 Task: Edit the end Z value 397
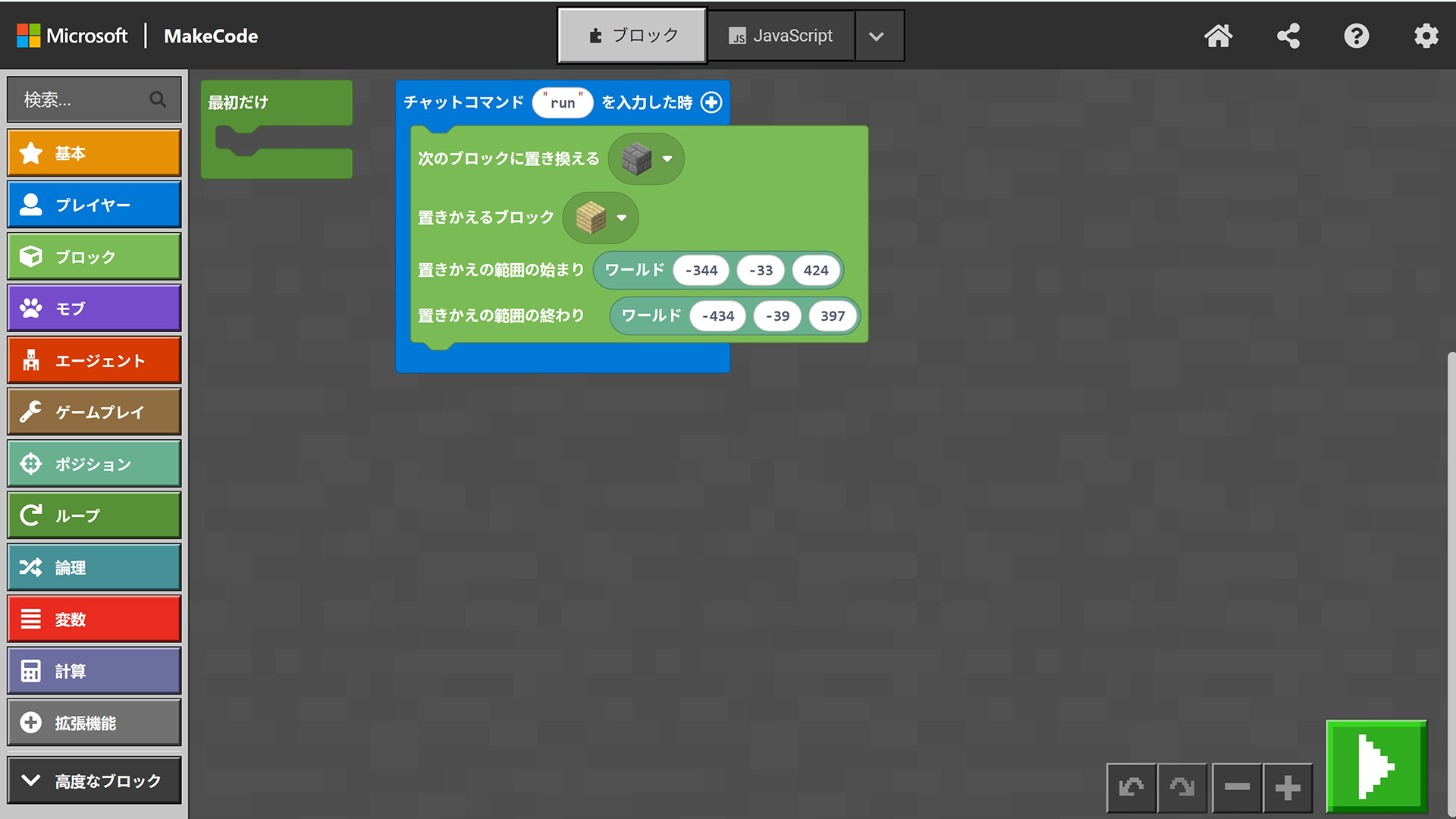point(833,315)
